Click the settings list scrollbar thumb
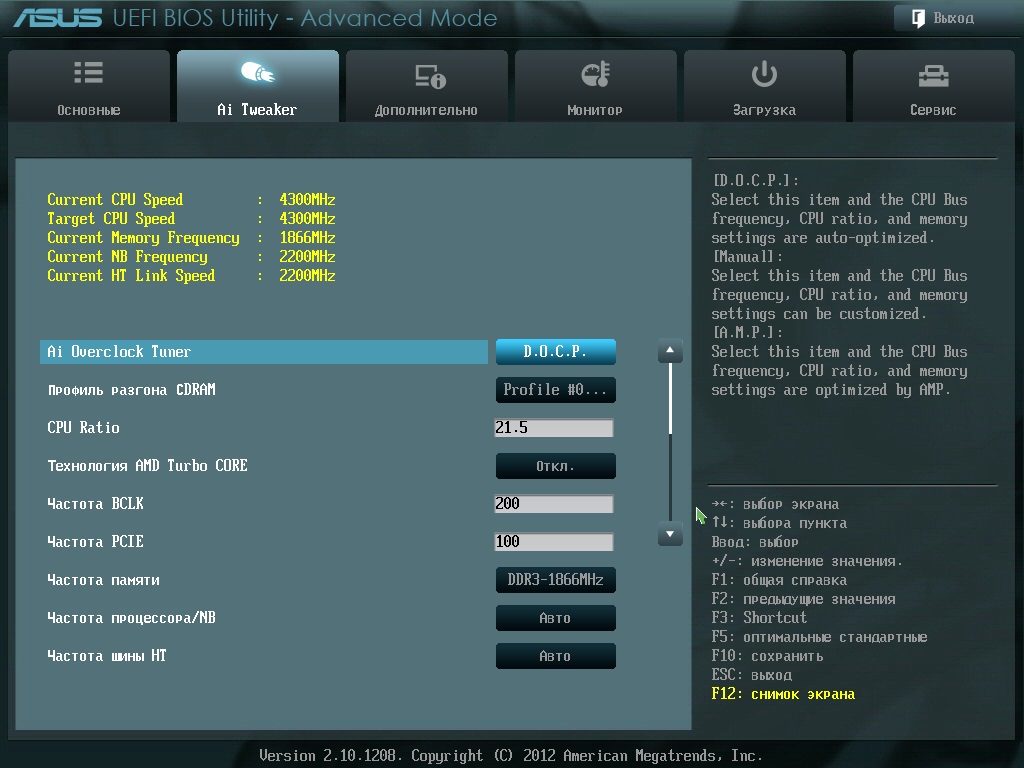1024x768 pixels. (x=670, y=398)
